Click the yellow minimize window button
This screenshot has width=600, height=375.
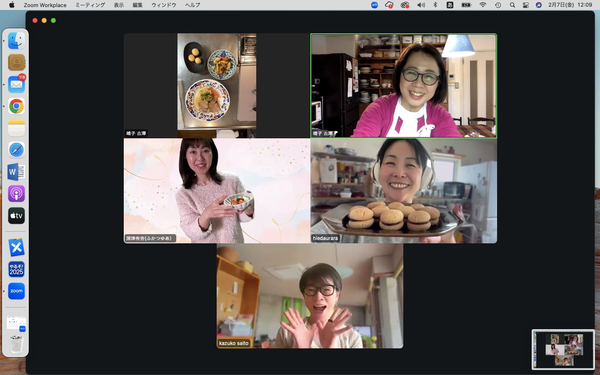coord(44,20)
